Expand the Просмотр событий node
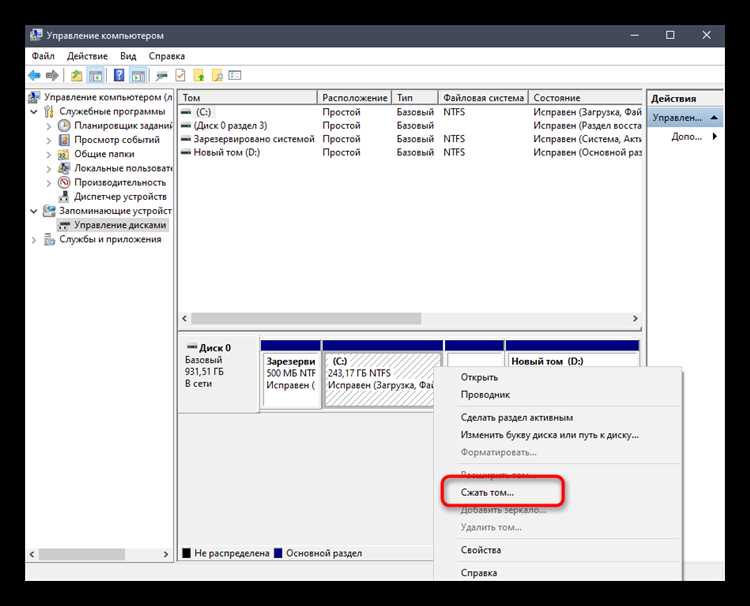Viewport: 750px width, 606px height. [49, 140]
